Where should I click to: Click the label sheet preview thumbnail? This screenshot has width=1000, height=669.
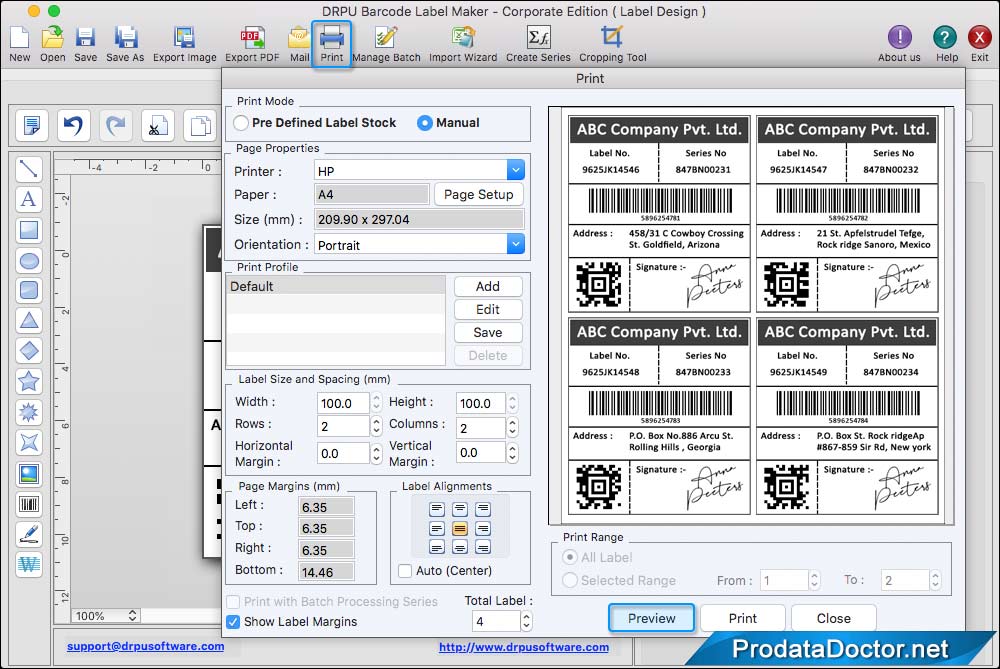[x=753, y=315]
